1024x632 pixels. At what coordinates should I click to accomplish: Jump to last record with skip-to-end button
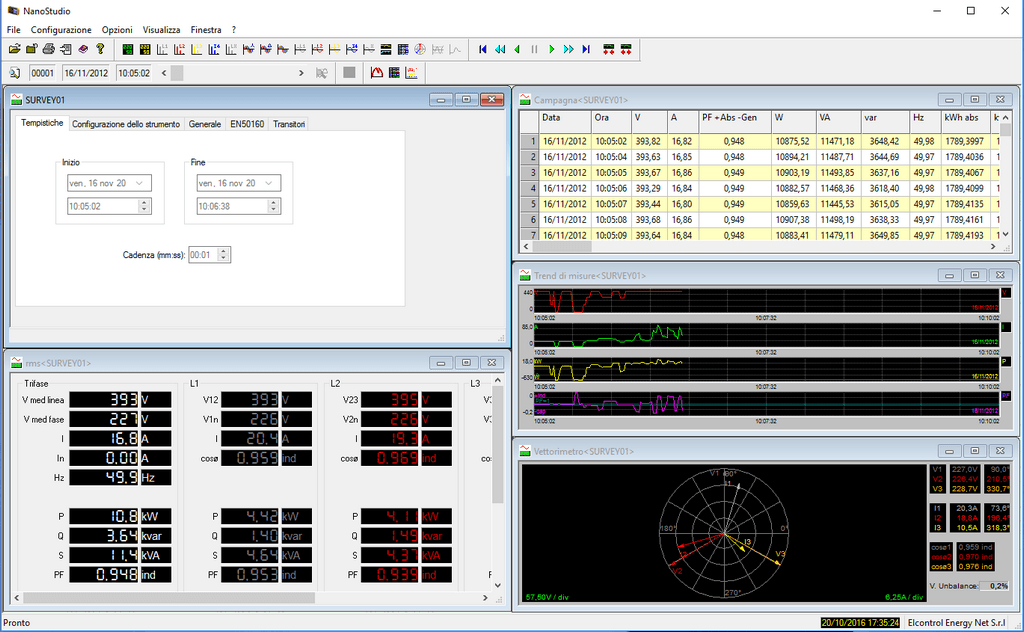point(586,49)
